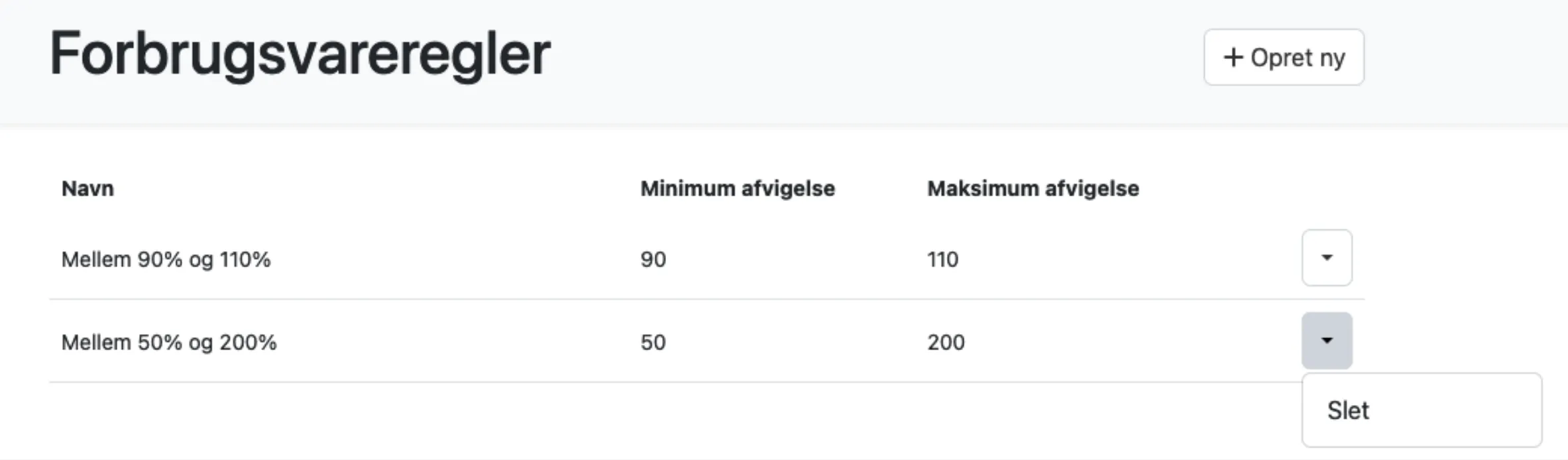The width and height of the screenshot is (1568, 460).
Task: Click the Minimum afvigelse column header
Action: pos(737,188)
